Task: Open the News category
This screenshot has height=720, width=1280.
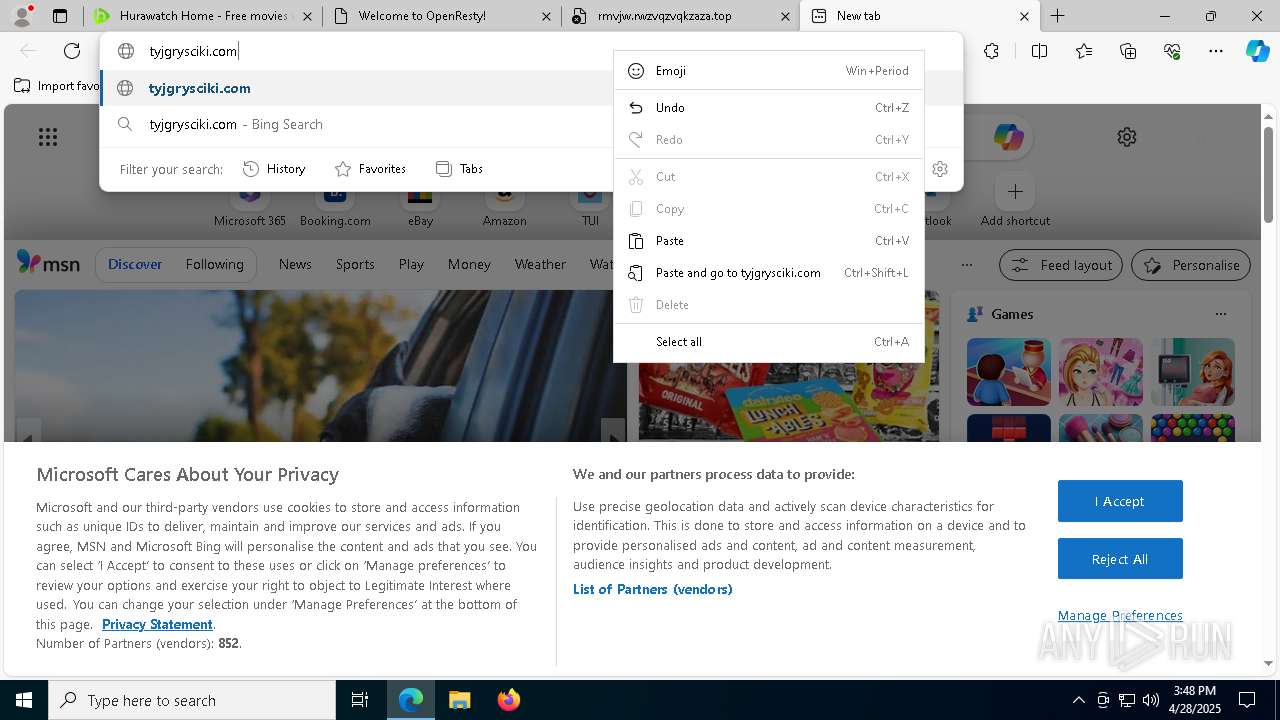Action: pos(295,264)
